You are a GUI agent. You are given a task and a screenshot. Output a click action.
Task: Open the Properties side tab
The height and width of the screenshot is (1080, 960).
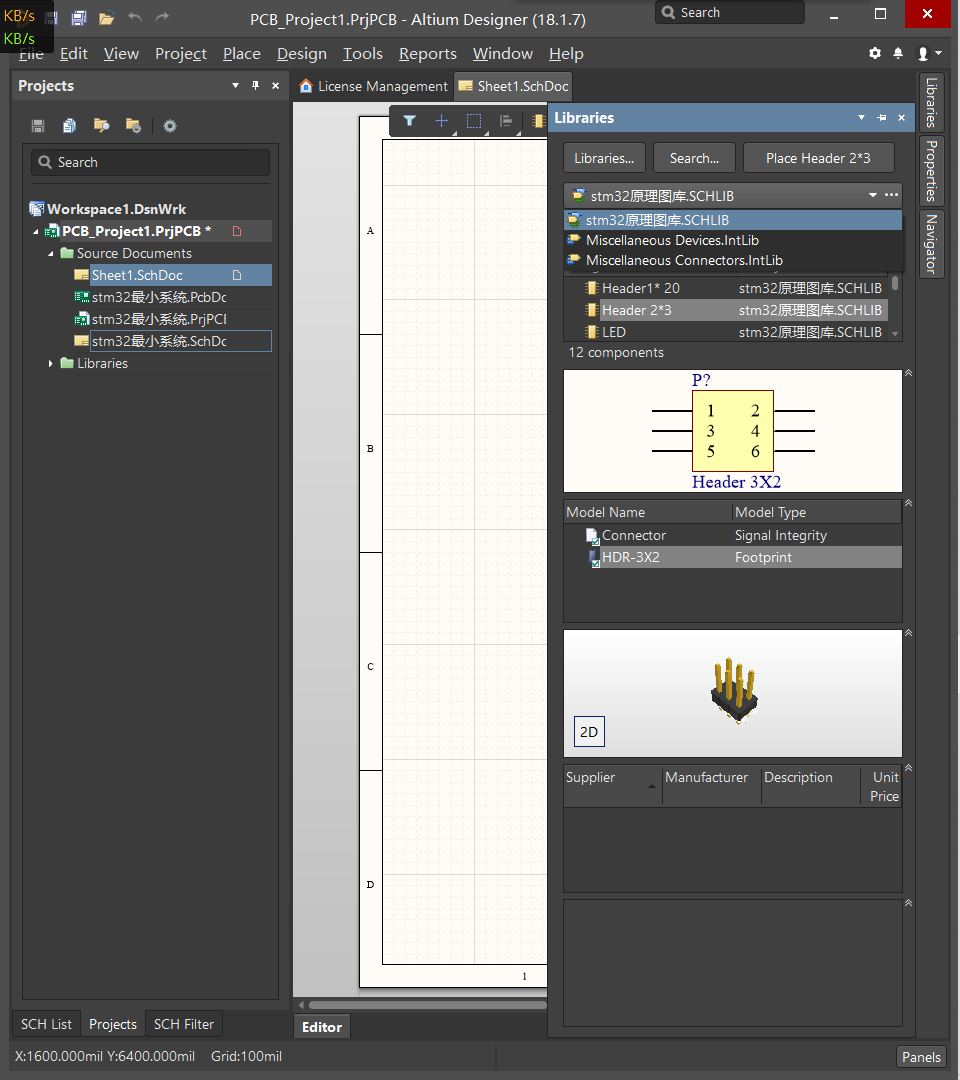[x=931, y=171]
